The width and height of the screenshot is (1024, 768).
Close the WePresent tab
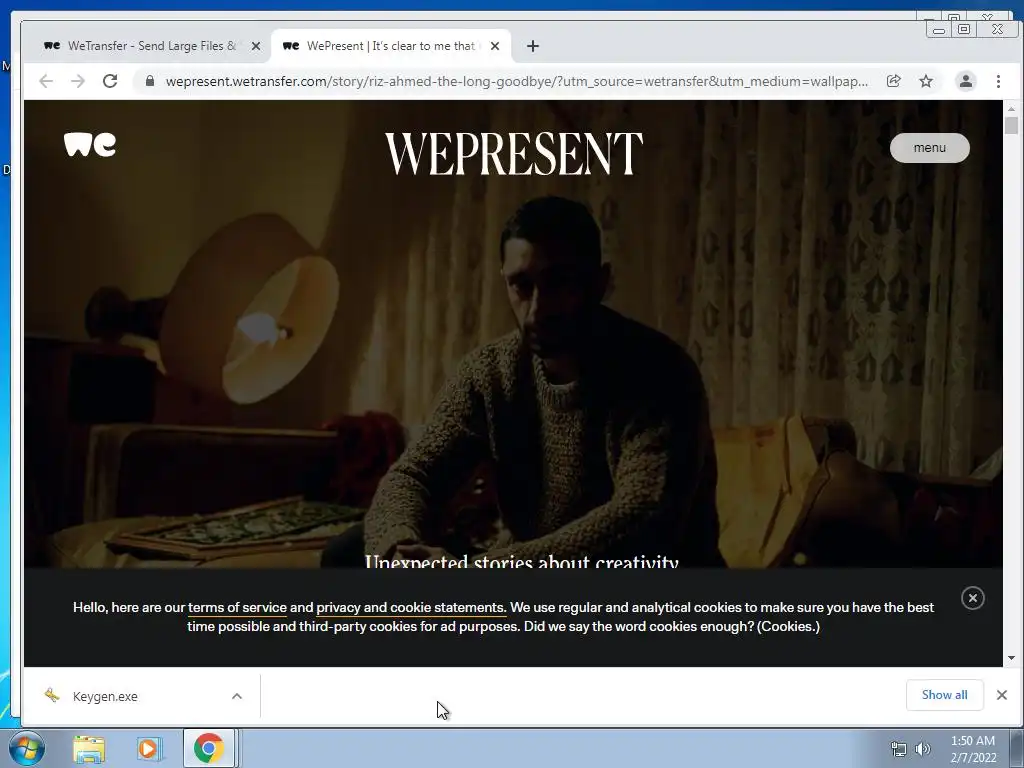(x=495, y=46)
